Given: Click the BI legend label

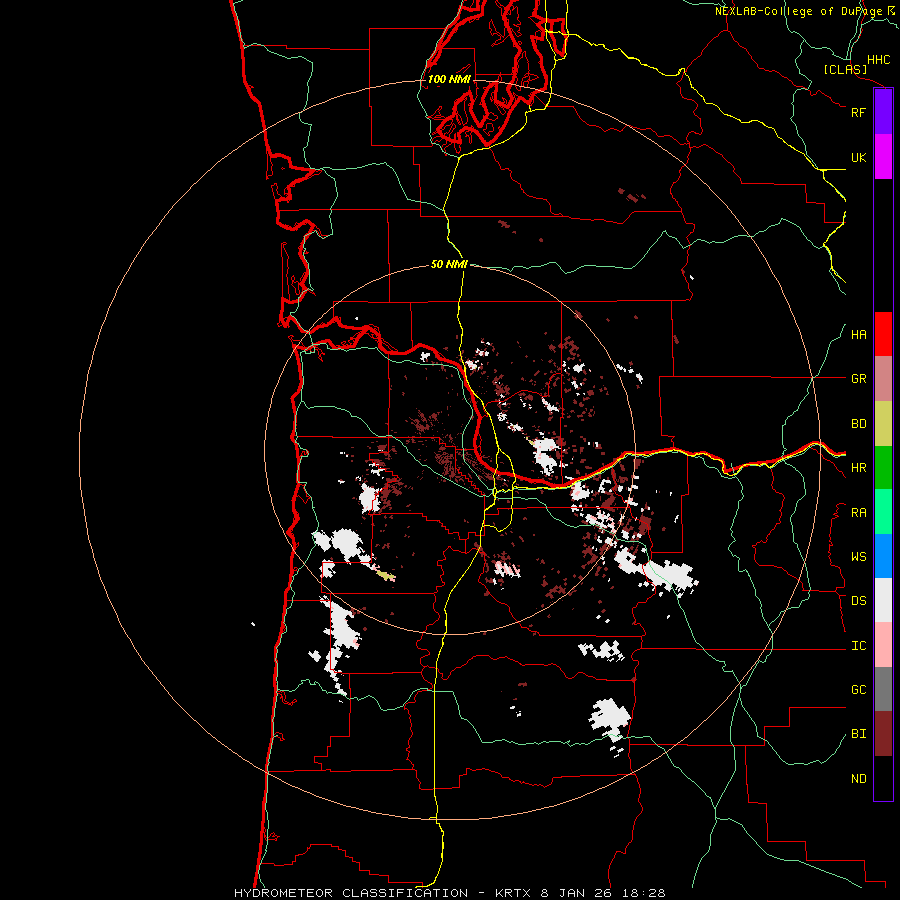Looking at the screenshot, I should pyautogui.click(x=858, y=734).
